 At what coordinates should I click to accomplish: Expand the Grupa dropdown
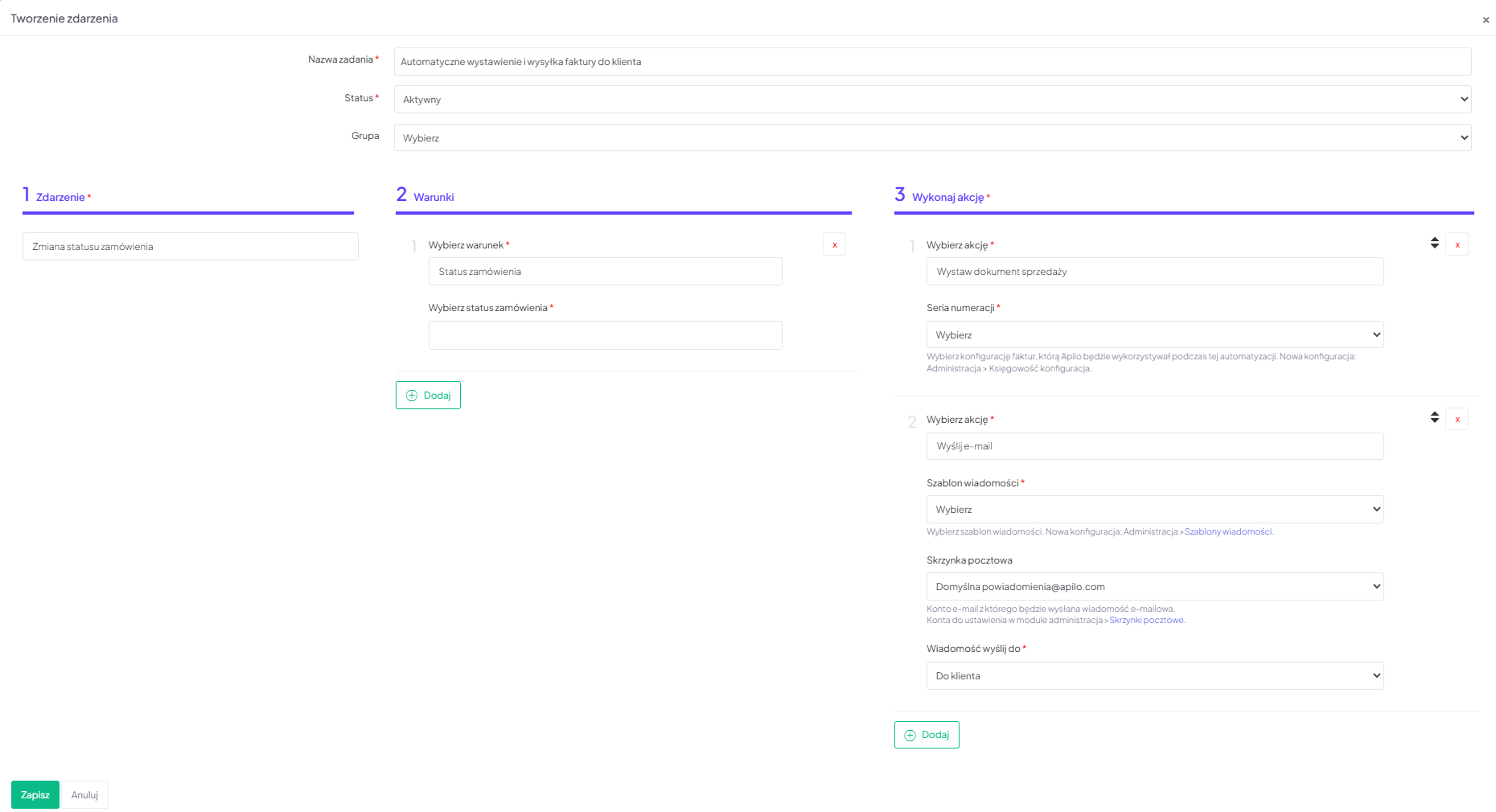pos(932,137)
